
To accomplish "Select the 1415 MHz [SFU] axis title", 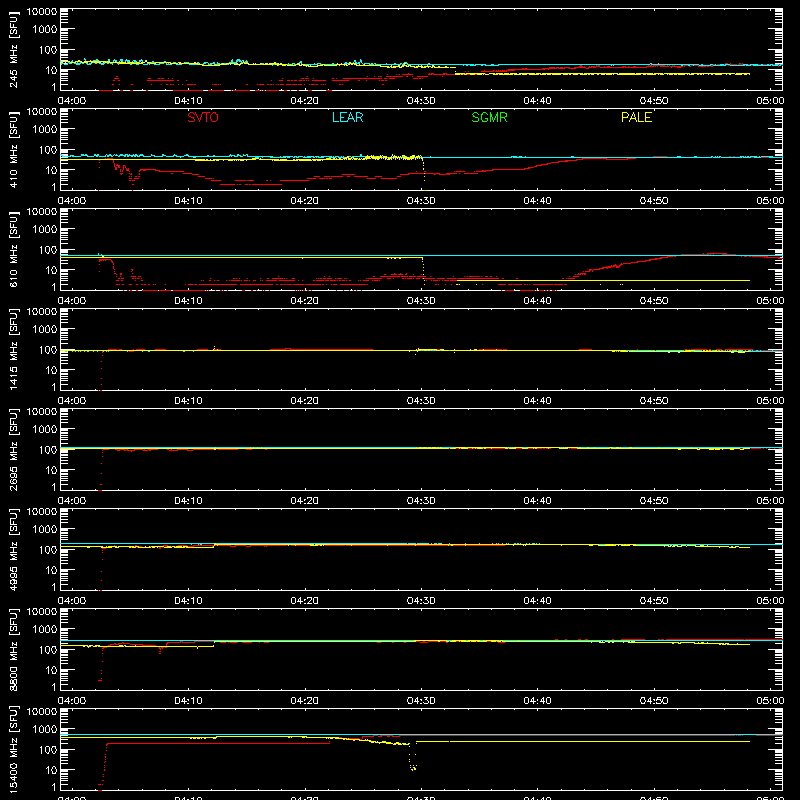I will pyautogui.click(x=13, y=350).
